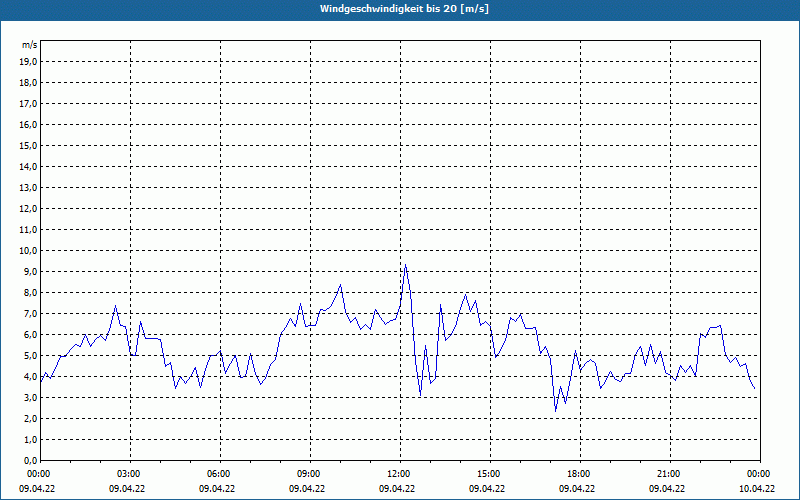Click the m/s unit label
This screenshot has width=800, height=500.
(30, 45)
